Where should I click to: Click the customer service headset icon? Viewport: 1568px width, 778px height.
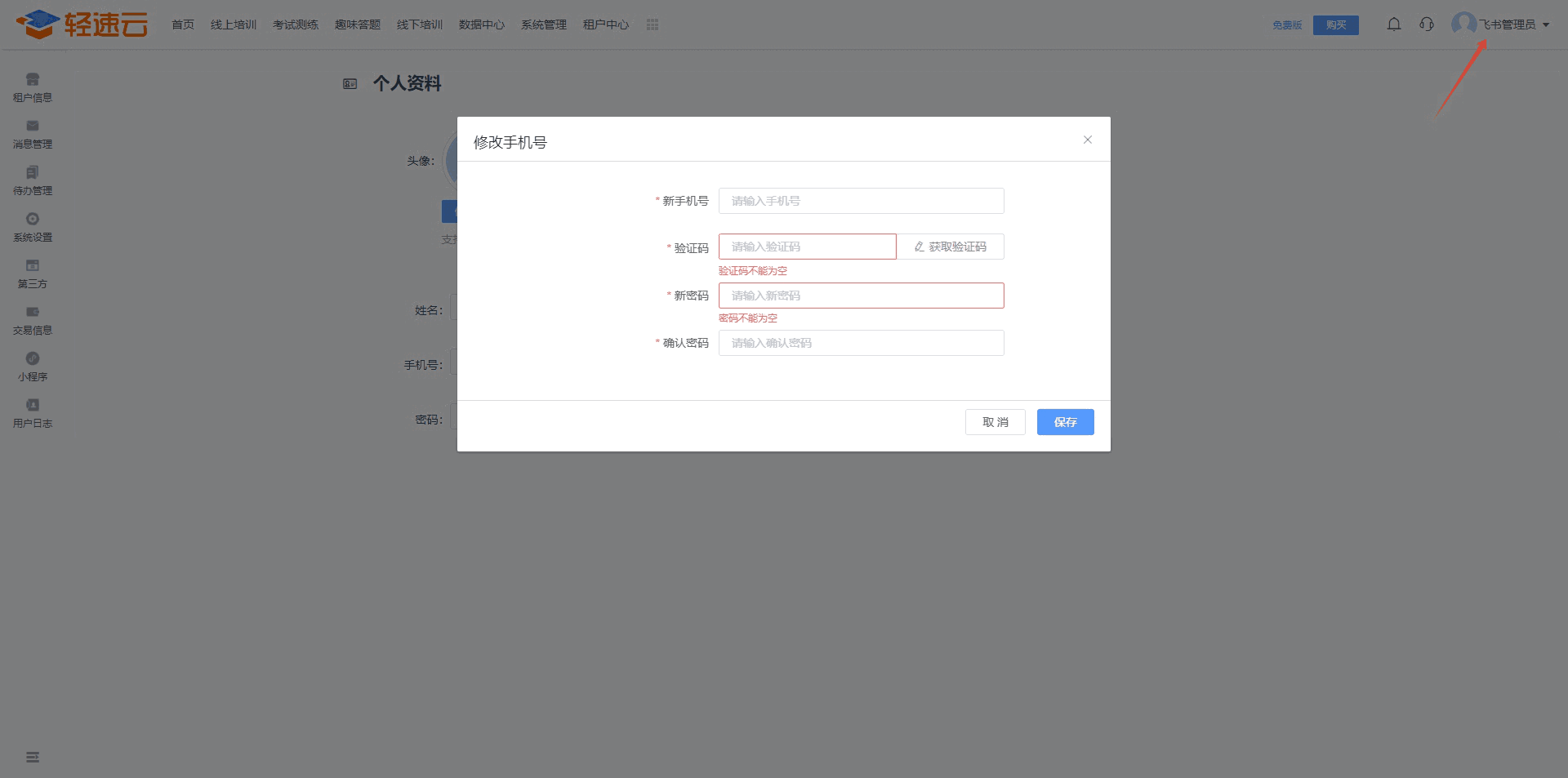click(1427, 24)
